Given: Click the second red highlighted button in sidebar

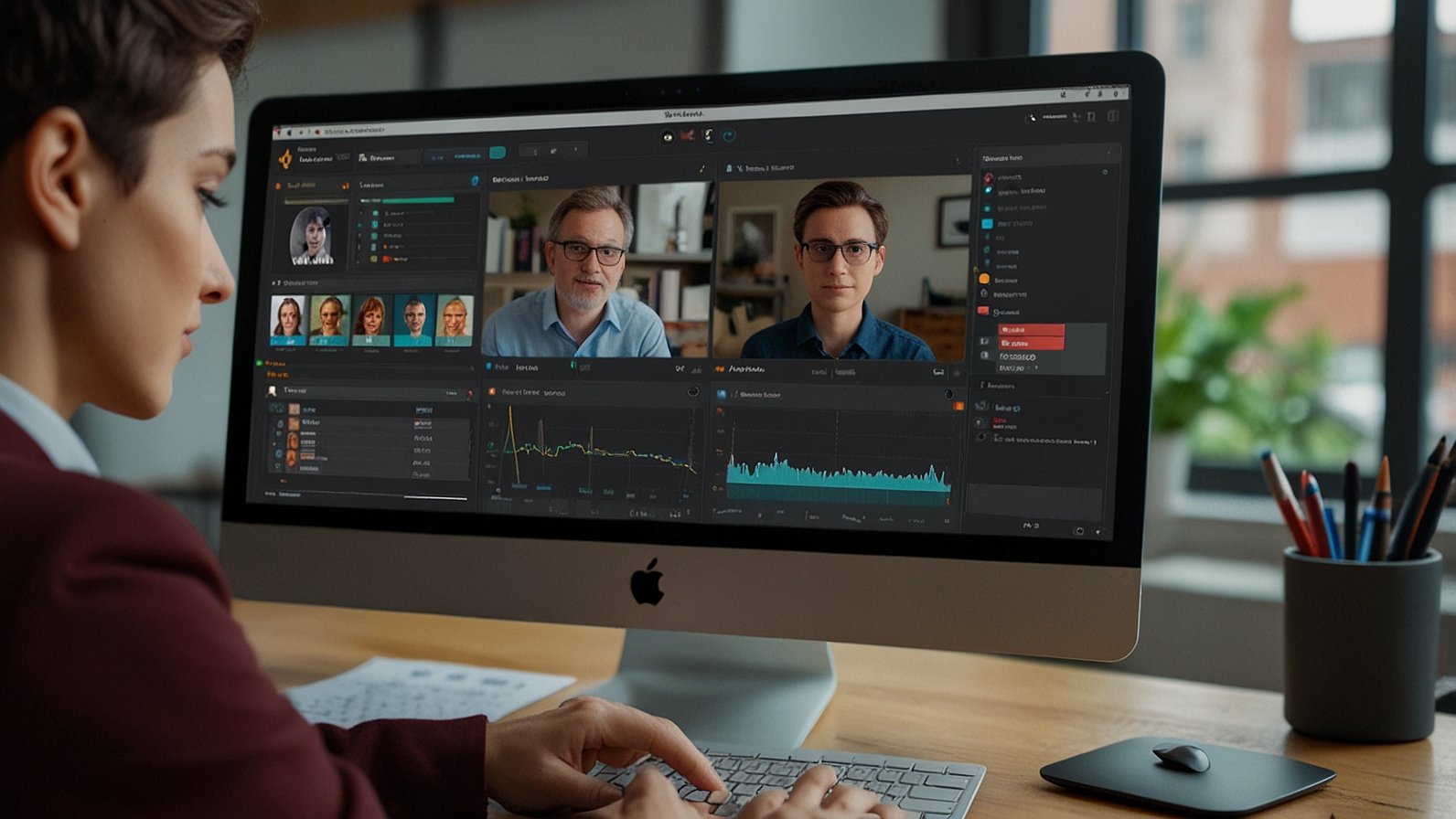Looking at the screenshot, I should coord(1030,344).
